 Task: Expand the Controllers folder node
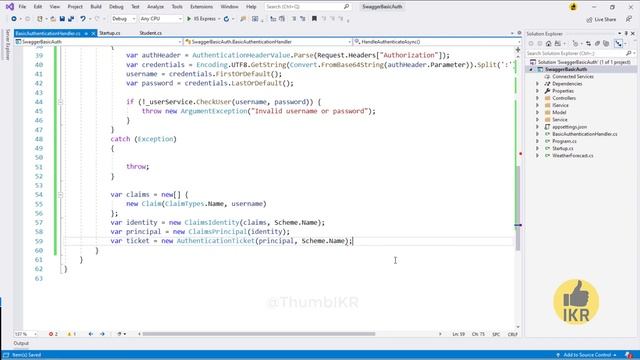(x=538, y=98)
